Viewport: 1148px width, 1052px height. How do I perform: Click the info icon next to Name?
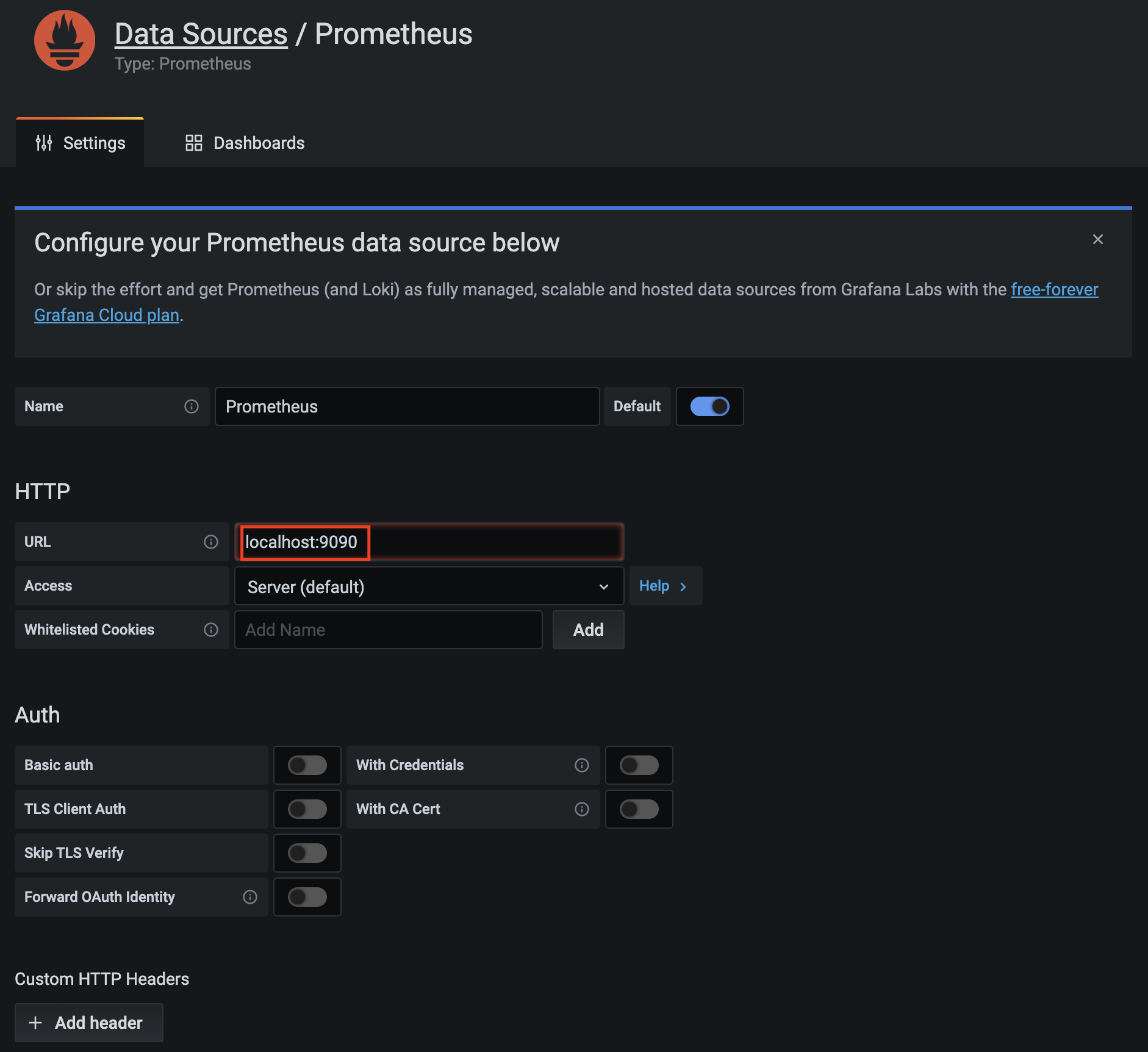[x=192, y=406]
